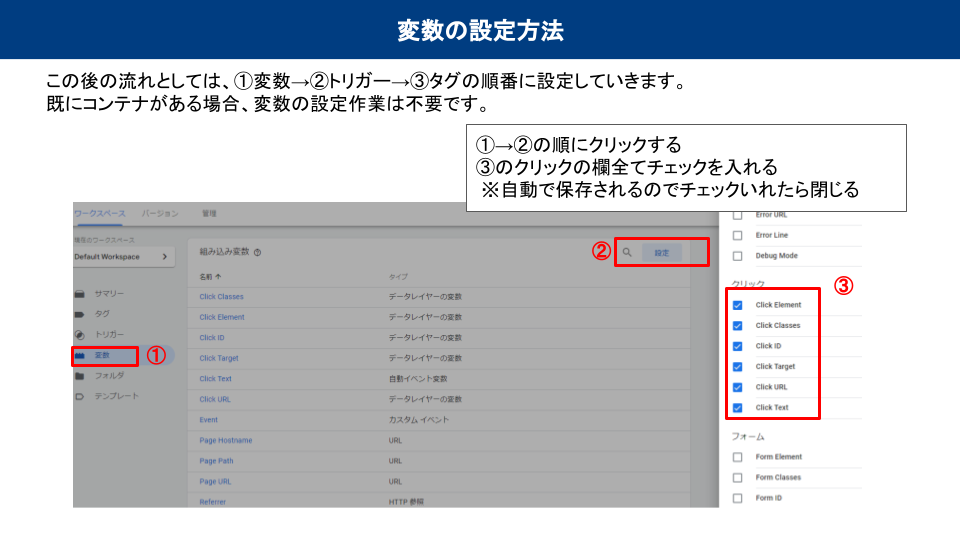Toggle the Debug Mode checkbox

[x=738, y=256]
